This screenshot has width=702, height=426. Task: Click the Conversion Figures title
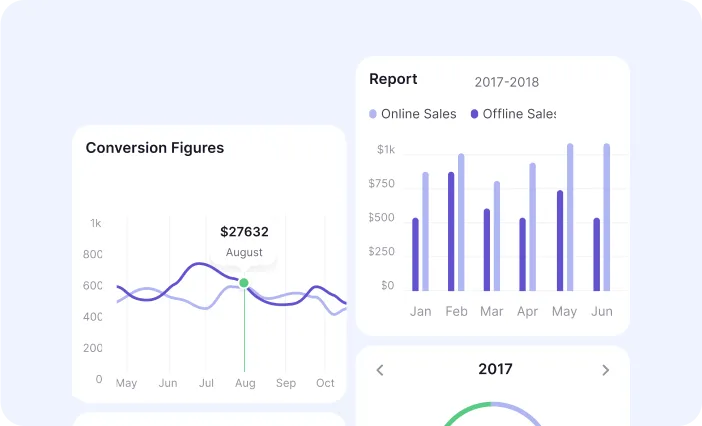click(x=155, y=148)
